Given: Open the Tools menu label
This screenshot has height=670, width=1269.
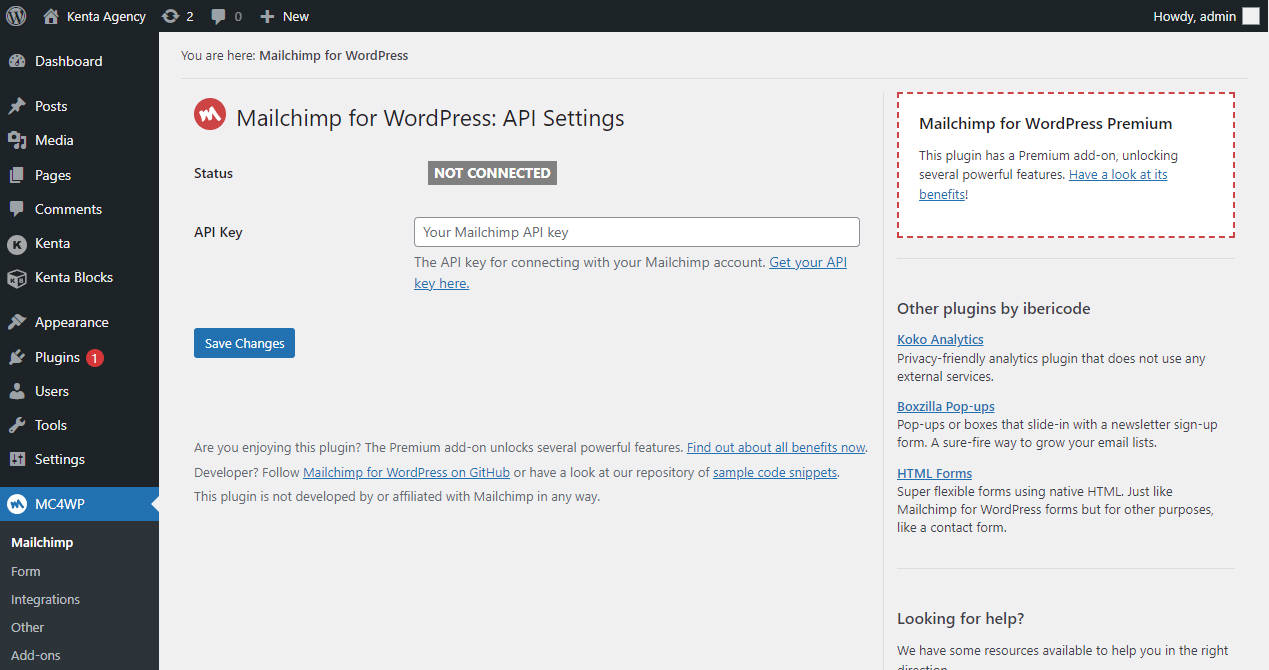Looking at the screenshot, I should (51, 425).
